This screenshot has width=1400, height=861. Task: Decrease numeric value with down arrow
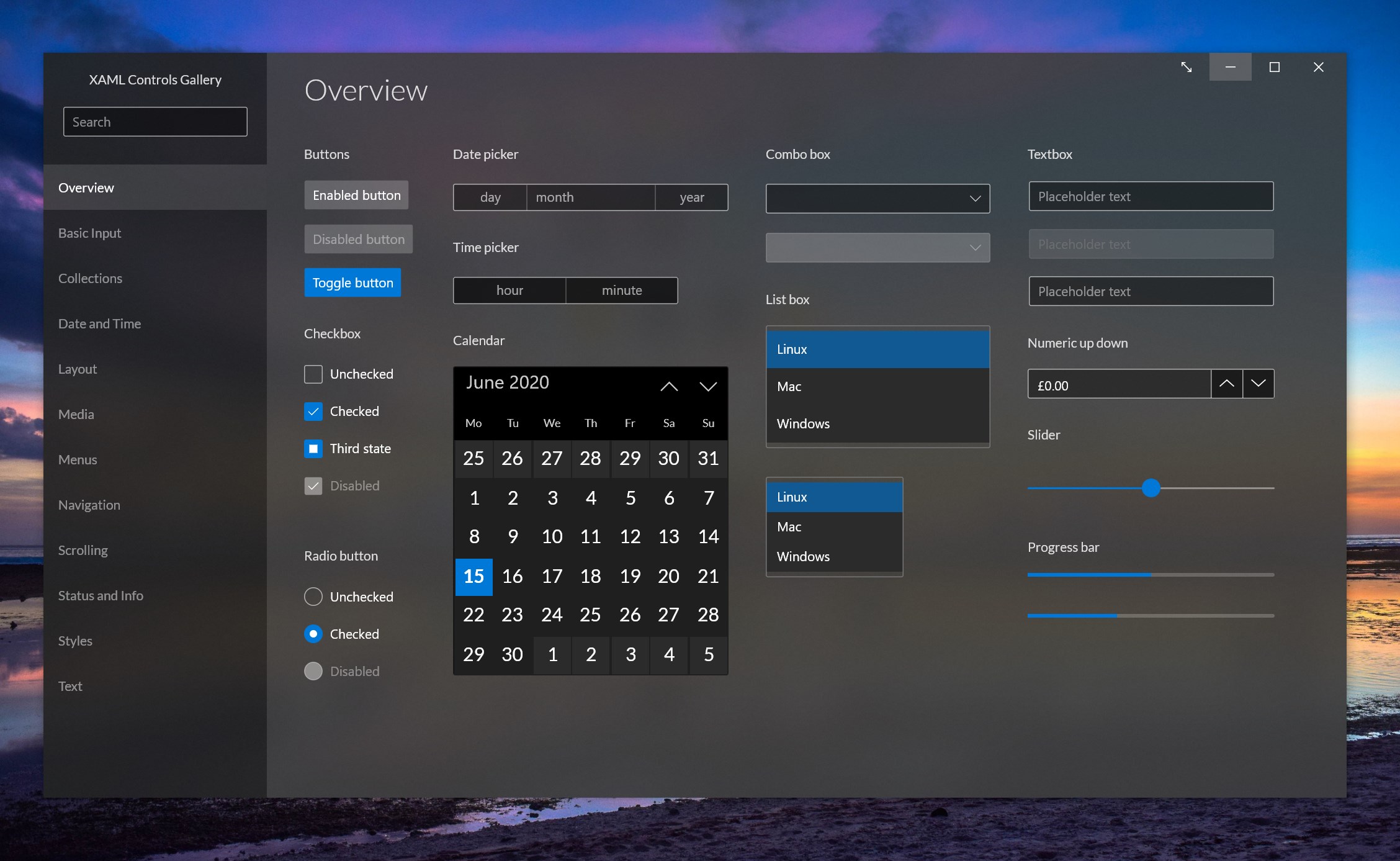click(x=1258, y=384)
